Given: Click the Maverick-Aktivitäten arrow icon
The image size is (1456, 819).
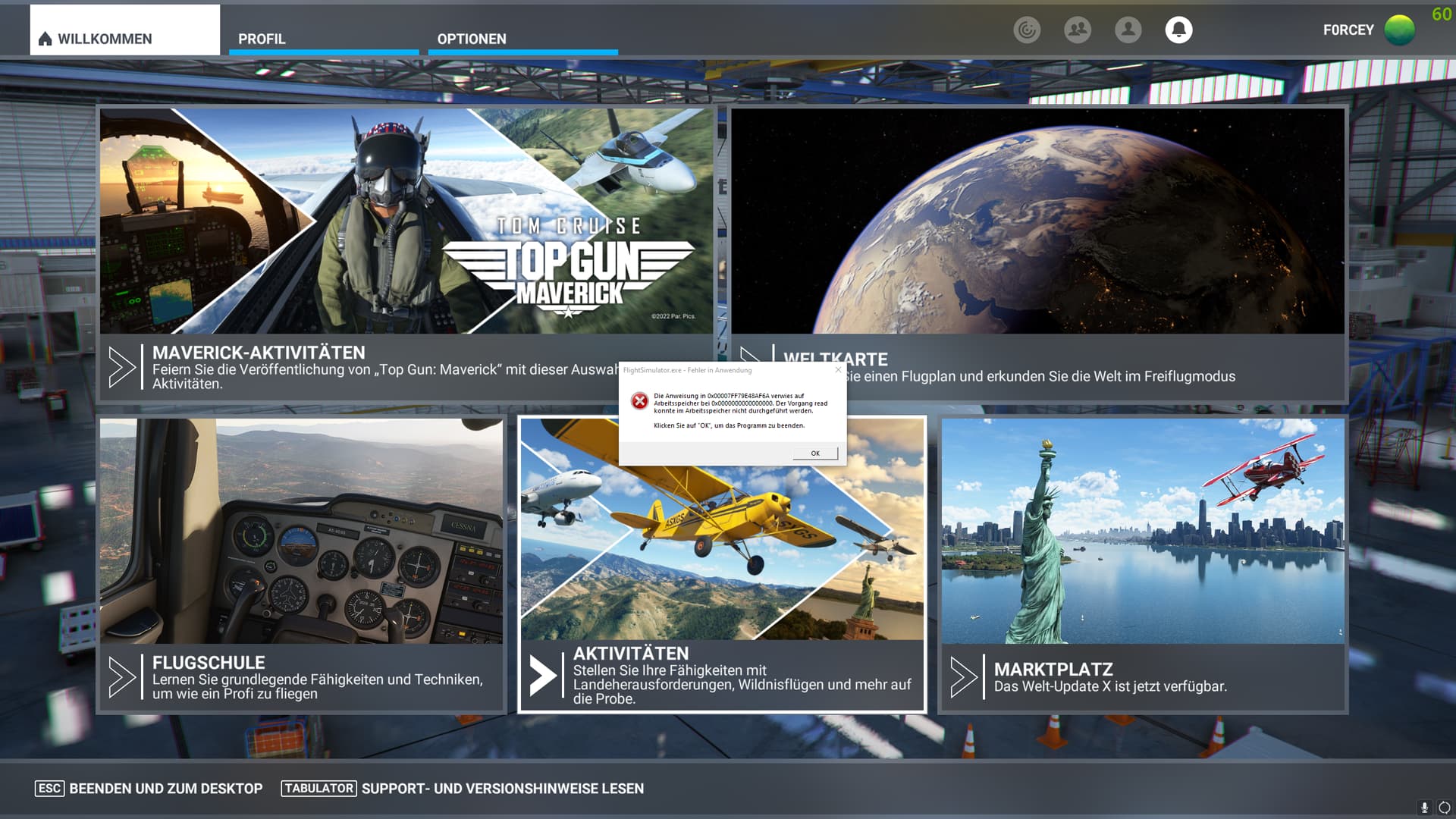Looking at the screenshot, I should [x=121, y=367].
